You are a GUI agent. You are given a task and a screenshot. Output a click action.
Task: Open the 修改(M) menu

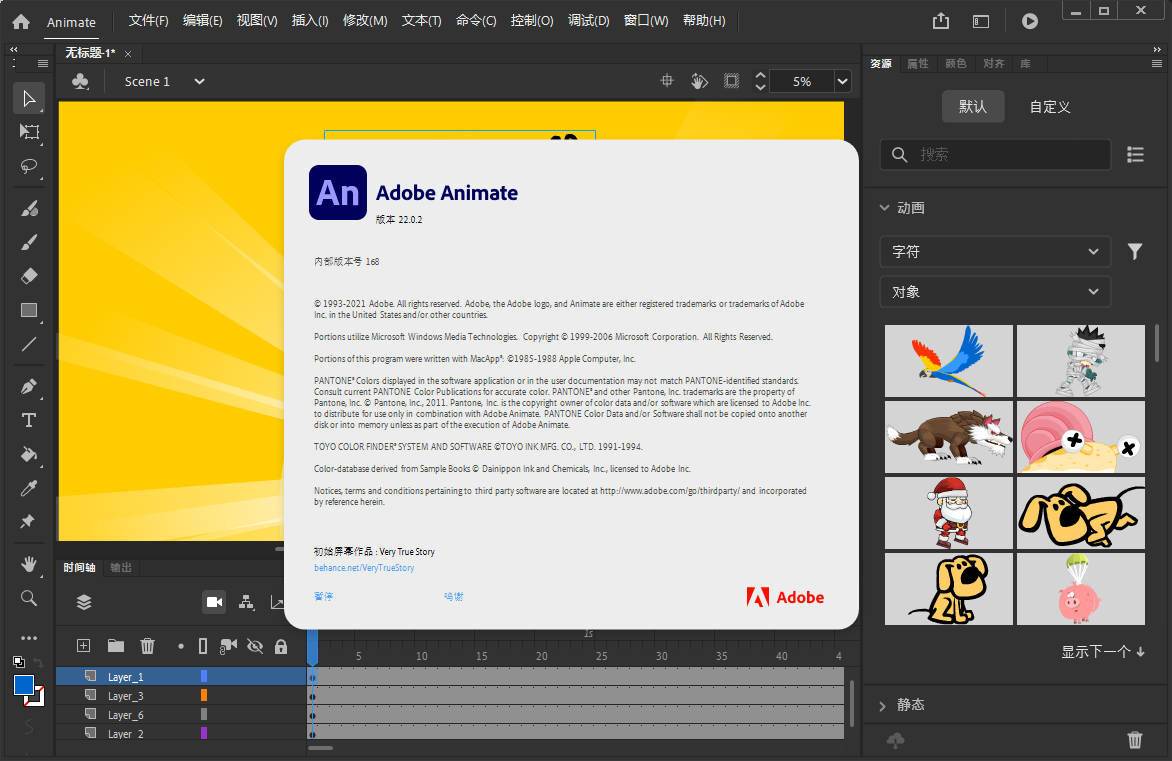365,21
